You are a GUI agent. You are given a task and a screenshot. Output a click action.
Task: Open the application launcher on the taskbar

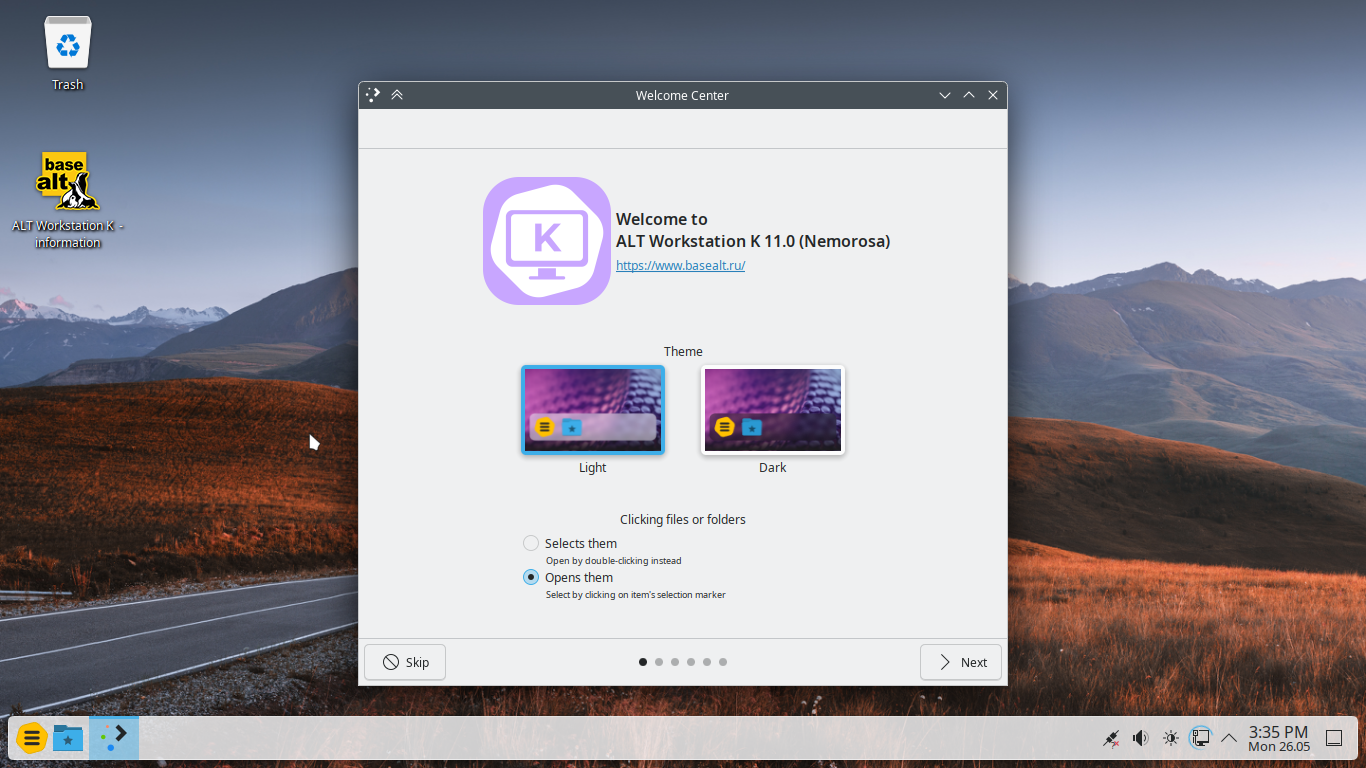(31, 738)
